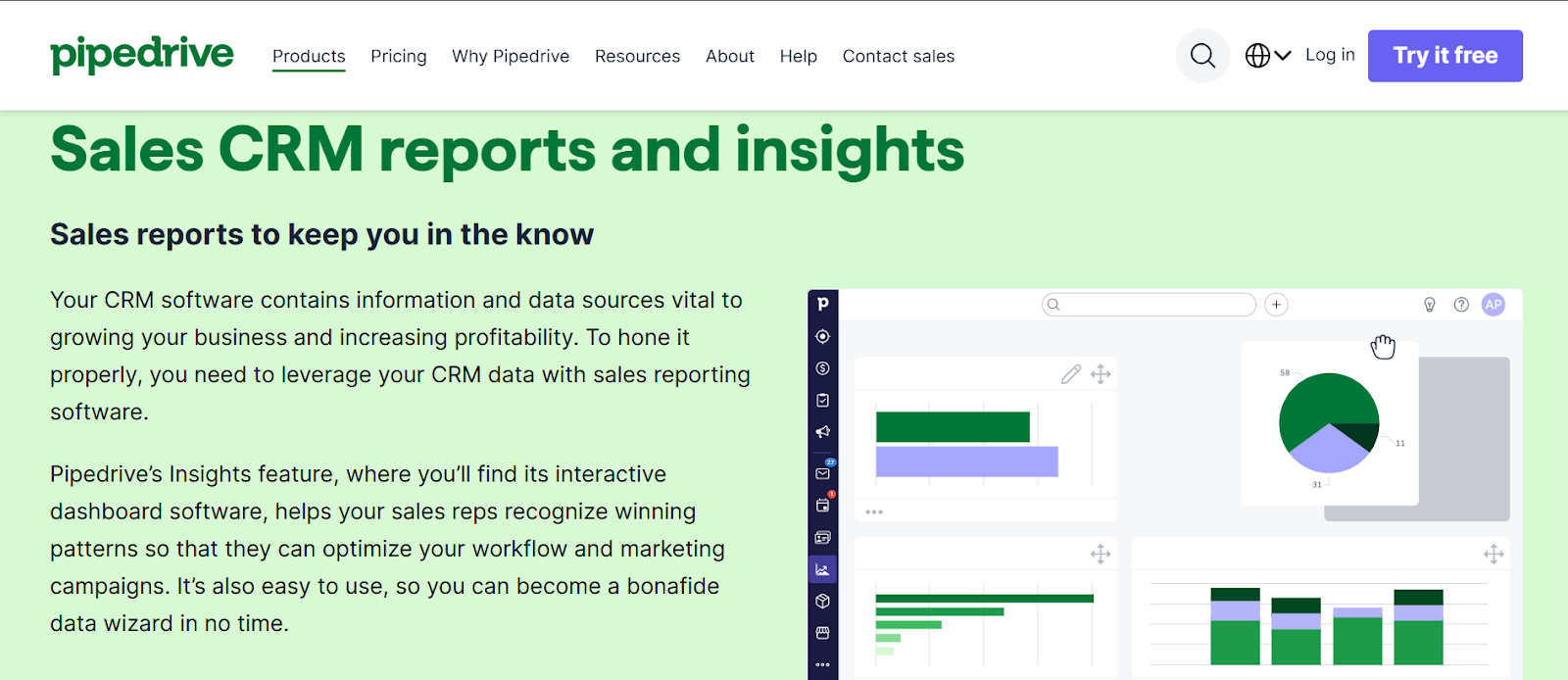
Task: Click the pencil edit icon on chart card
Action: click(1070, 374)
